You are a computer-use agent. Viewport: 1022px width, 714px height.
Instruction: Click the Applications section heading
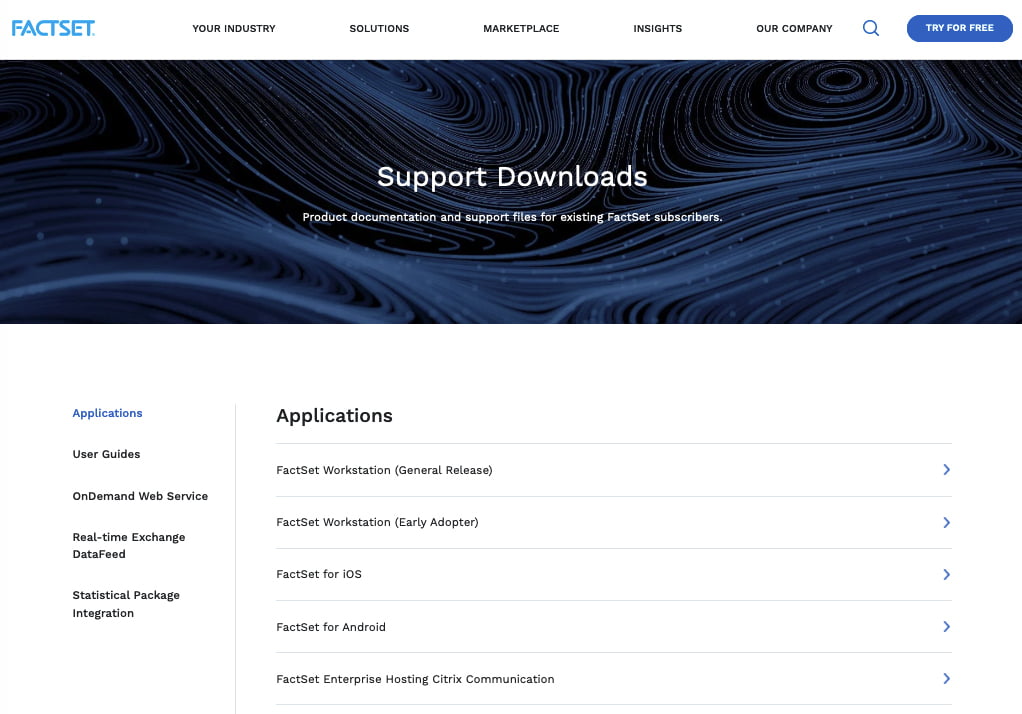tap(334, 416)
